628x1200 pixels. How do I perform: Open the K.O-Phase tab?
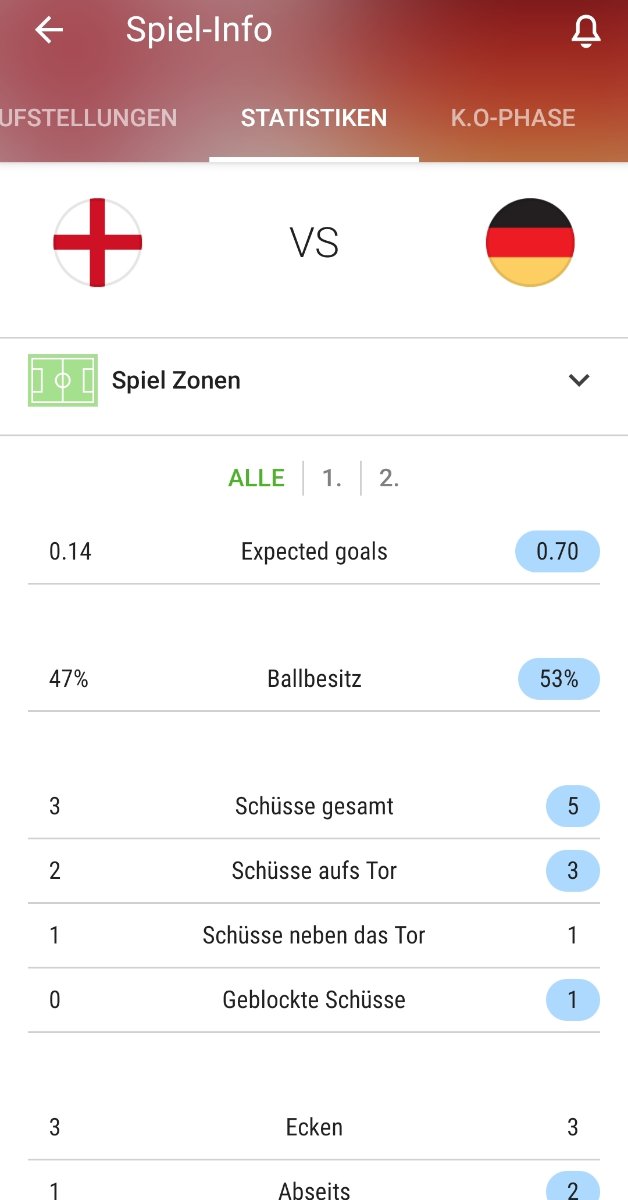513,118
